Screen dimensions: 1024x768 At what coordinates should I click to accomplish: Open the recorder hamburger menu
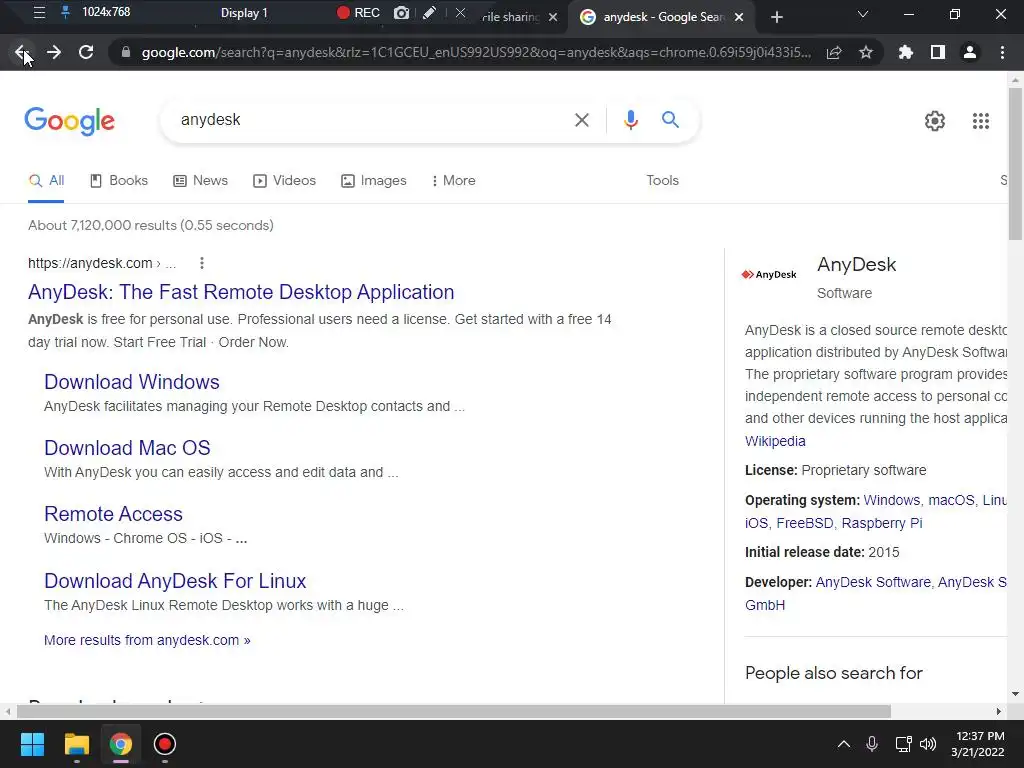(39, 12)
